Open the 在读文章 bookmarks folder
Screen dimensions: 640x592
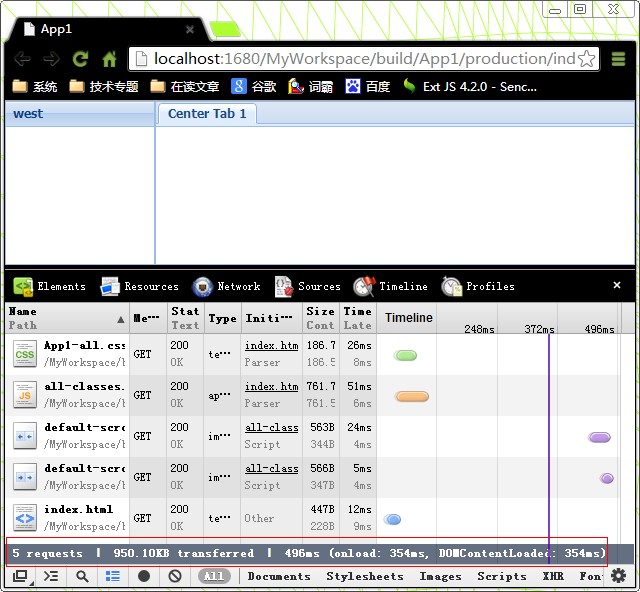tap(185, 87)
